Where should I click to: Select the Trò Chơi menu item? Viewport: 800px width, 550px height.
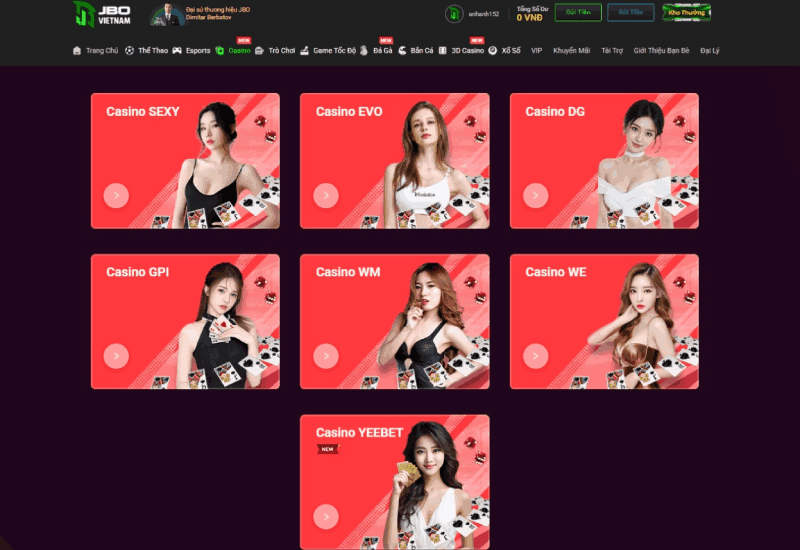(x=281, y=50)
